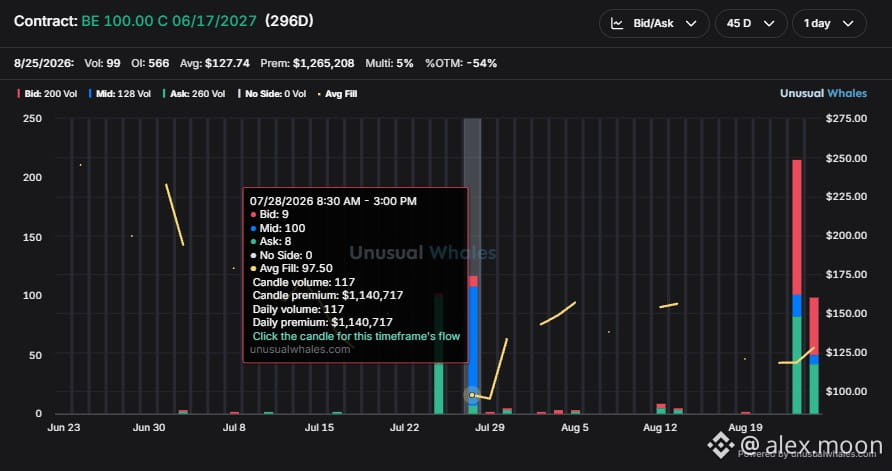892x471 pixels.
Task: Open the 45 D range dropdown
Action: [x=750, y=23]
